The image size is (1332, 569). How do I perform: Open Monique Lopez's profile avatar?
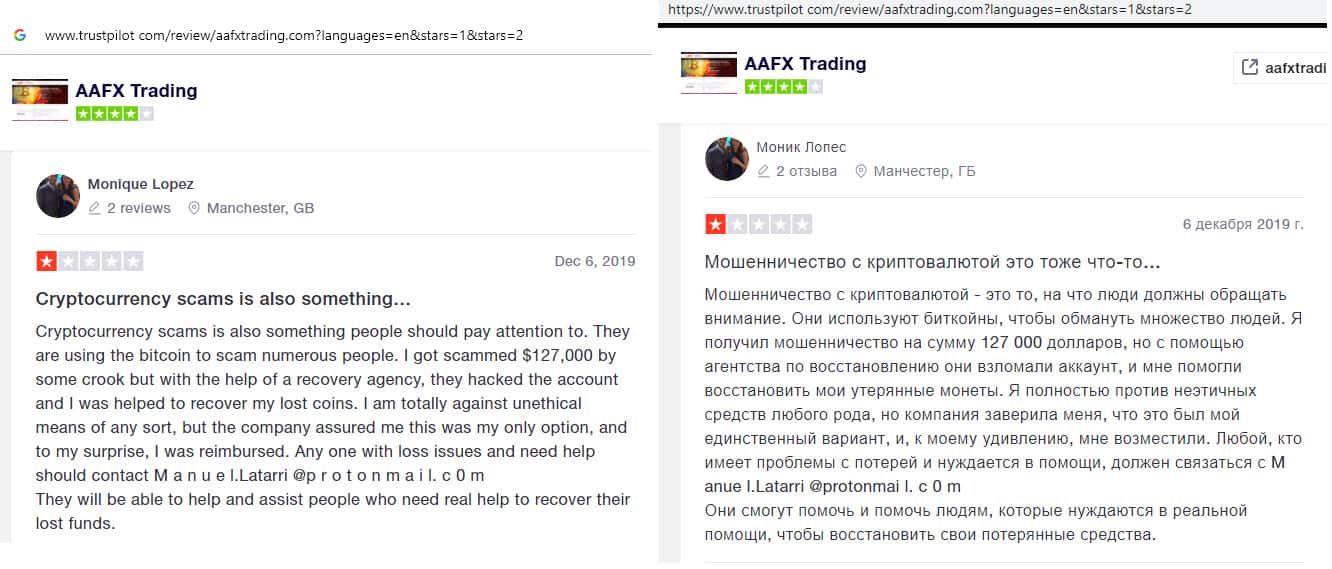pyautogui.click(x=58, y=196)
